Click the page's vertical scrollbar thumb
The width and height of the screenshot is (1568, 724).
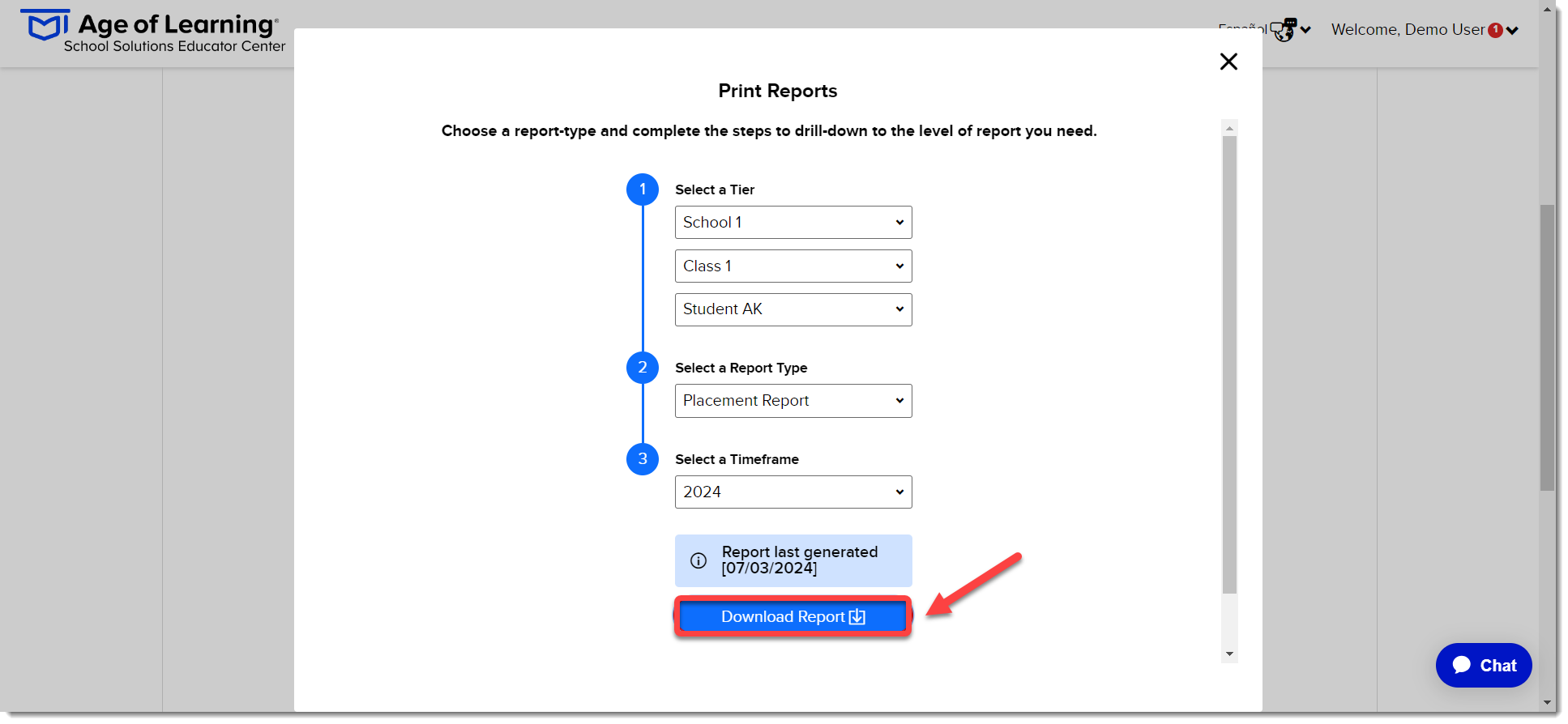tap(1548, 347)
